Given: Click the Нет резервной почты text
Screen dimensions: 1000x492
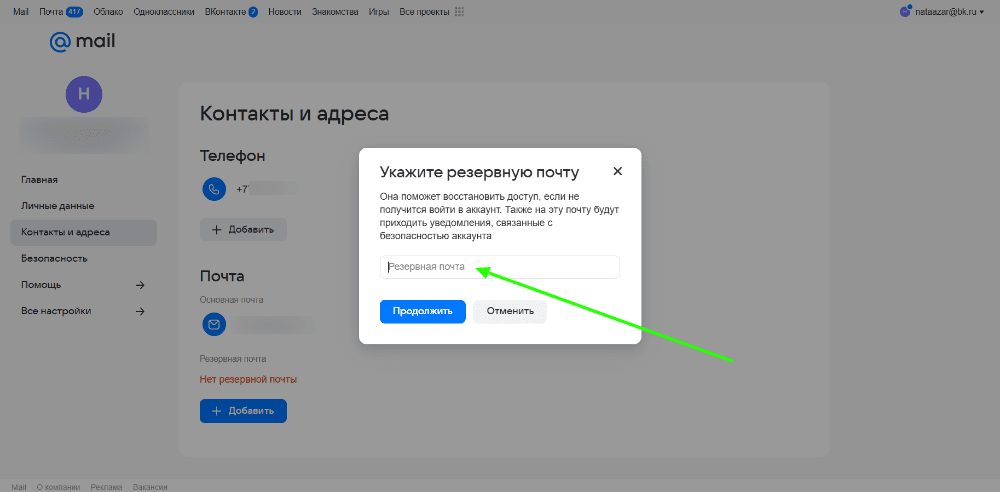Looking at the screenshot, I should (x=248, y=379).
